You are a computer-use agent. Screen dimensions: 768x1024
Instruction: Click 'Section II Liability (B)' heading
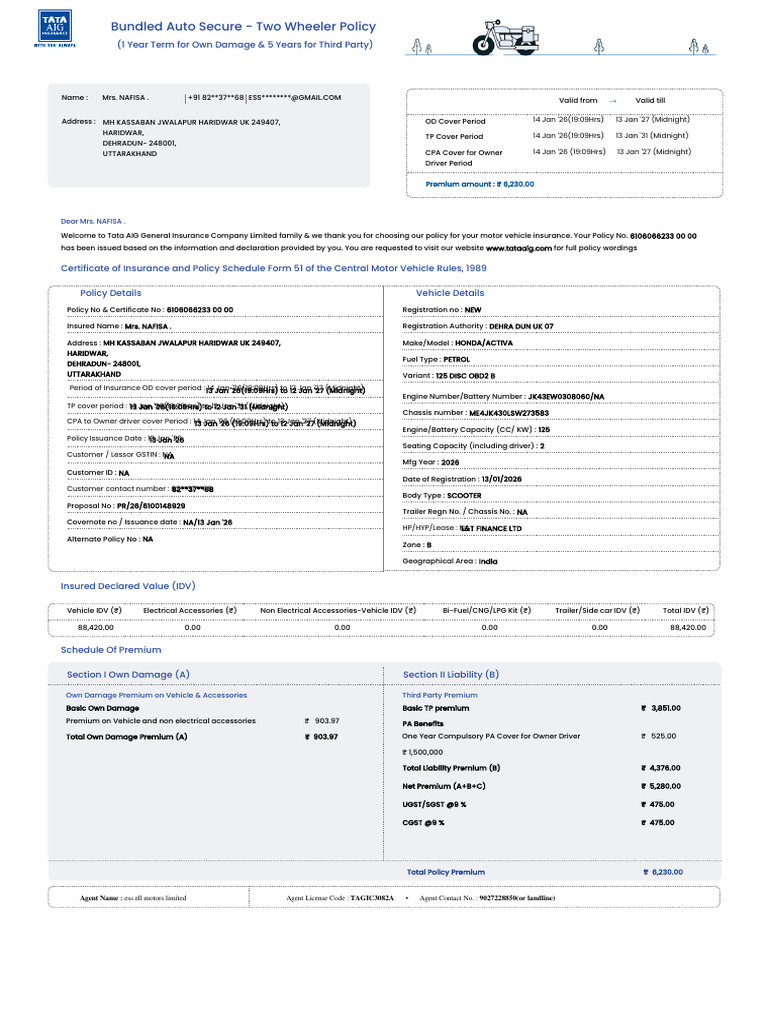click(451, 675)
